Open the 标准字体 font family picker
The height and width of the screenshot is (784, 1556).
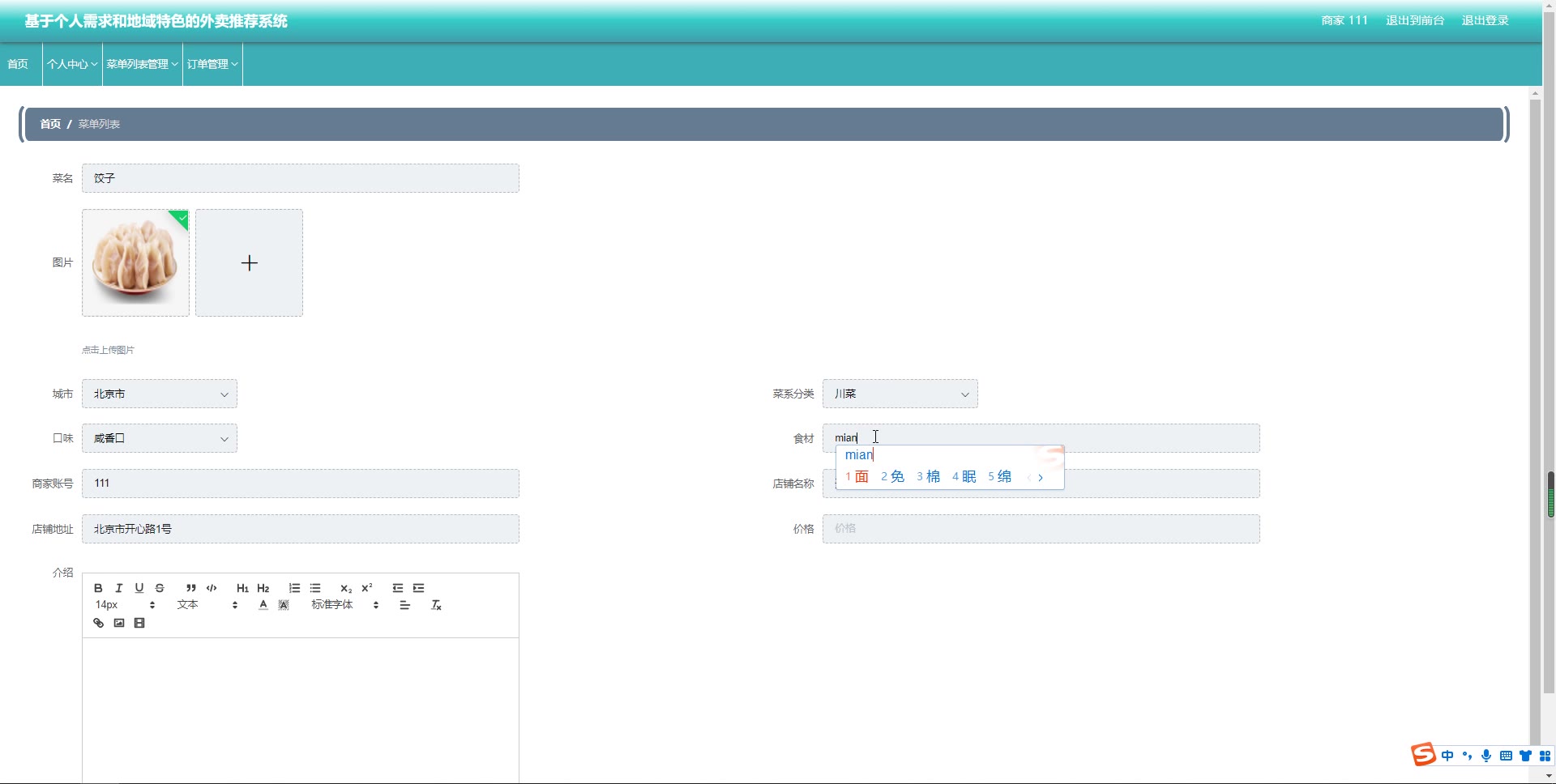tap(345, 605)
